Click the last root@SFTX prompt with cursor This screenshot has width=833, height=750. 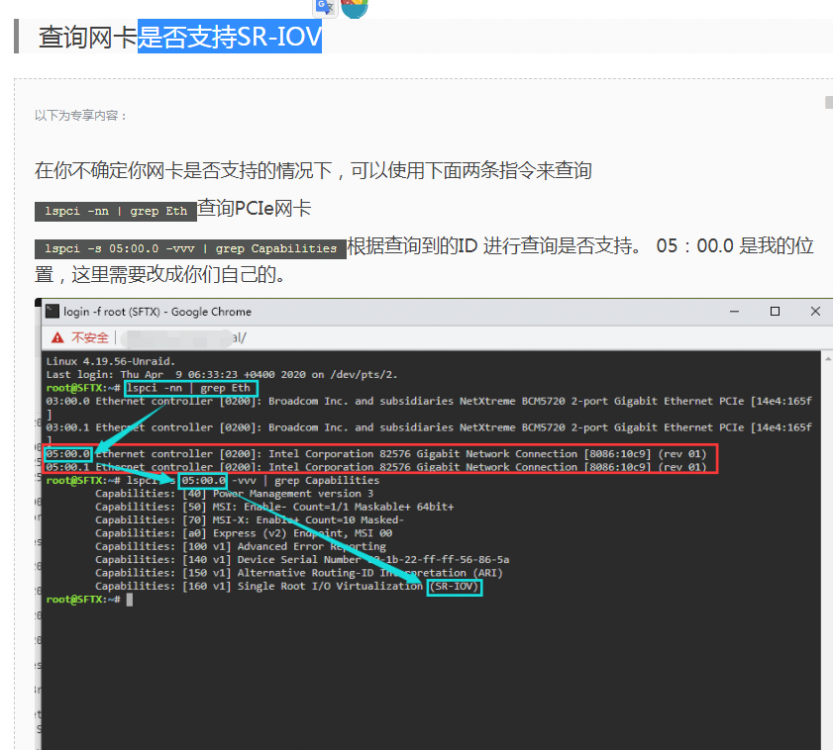[x=89, y=600]
